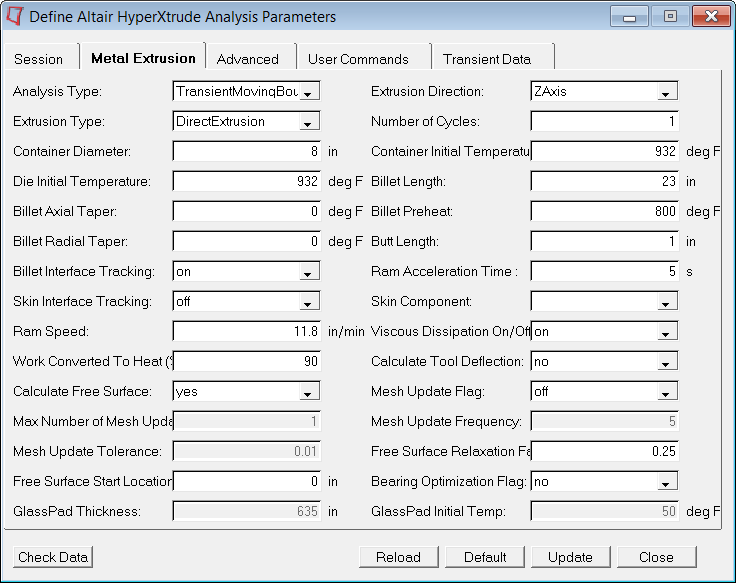Screen dimensions: 736x583
Task: Minimize the HyperXtrude parameters window
Action: tap(629, 16)
